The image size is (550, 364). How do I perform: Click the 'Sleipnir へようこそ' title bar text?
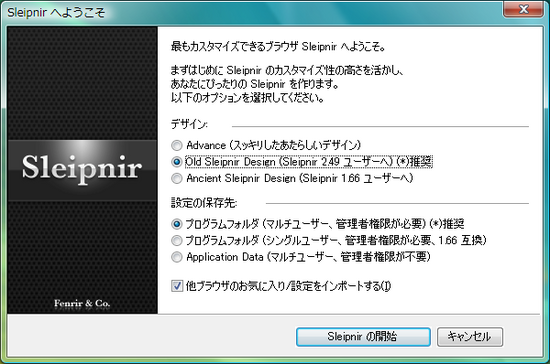pos(56,12)
